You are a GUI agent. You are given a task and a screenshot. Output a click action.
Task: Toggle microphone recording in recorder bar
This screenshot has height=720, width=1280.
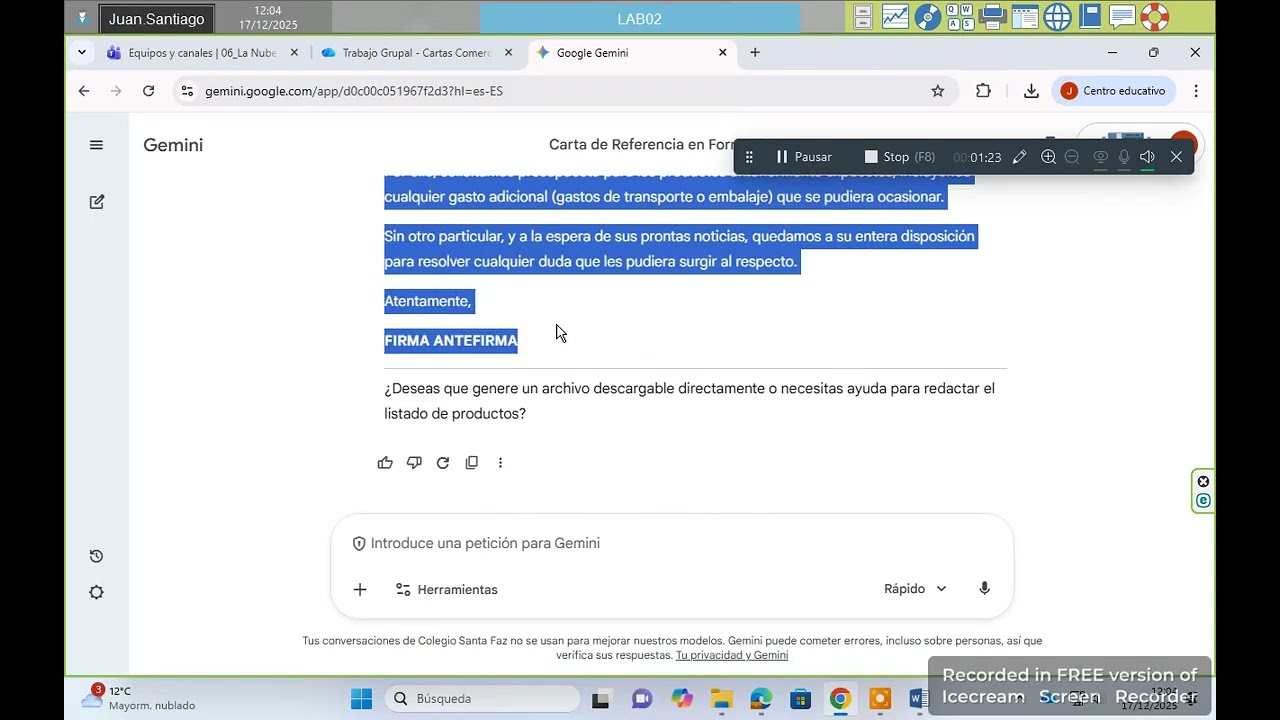pos(1124,157)
